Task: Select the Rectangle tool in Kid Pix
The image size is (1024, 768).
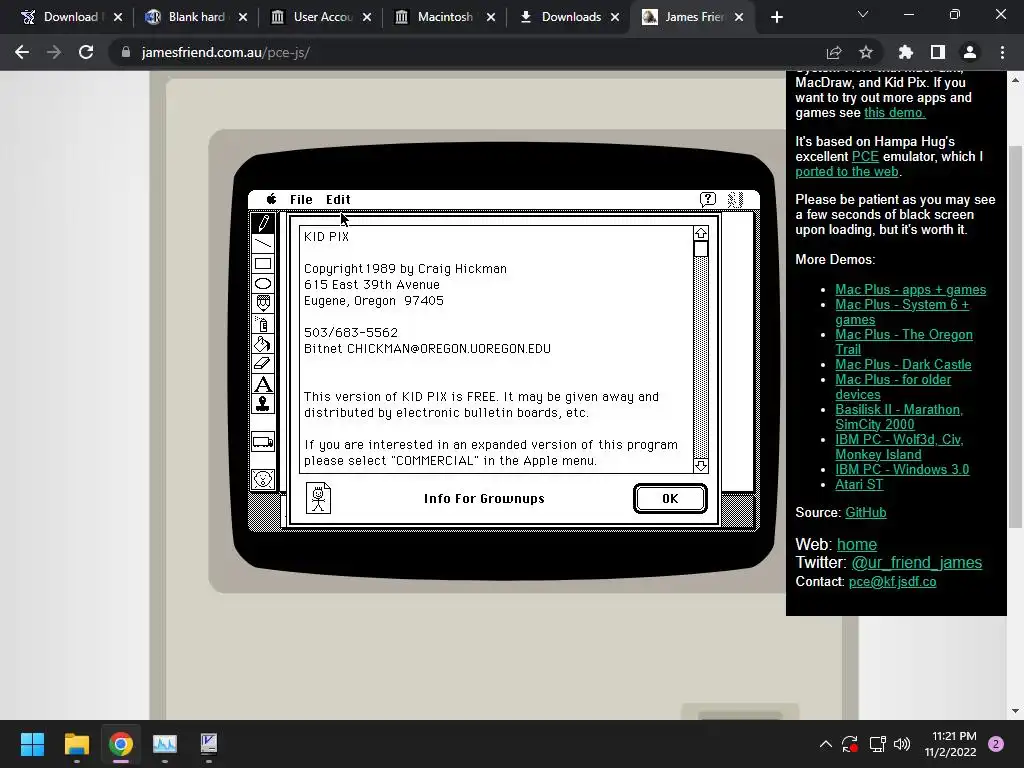Action: [x=263, y=264]
